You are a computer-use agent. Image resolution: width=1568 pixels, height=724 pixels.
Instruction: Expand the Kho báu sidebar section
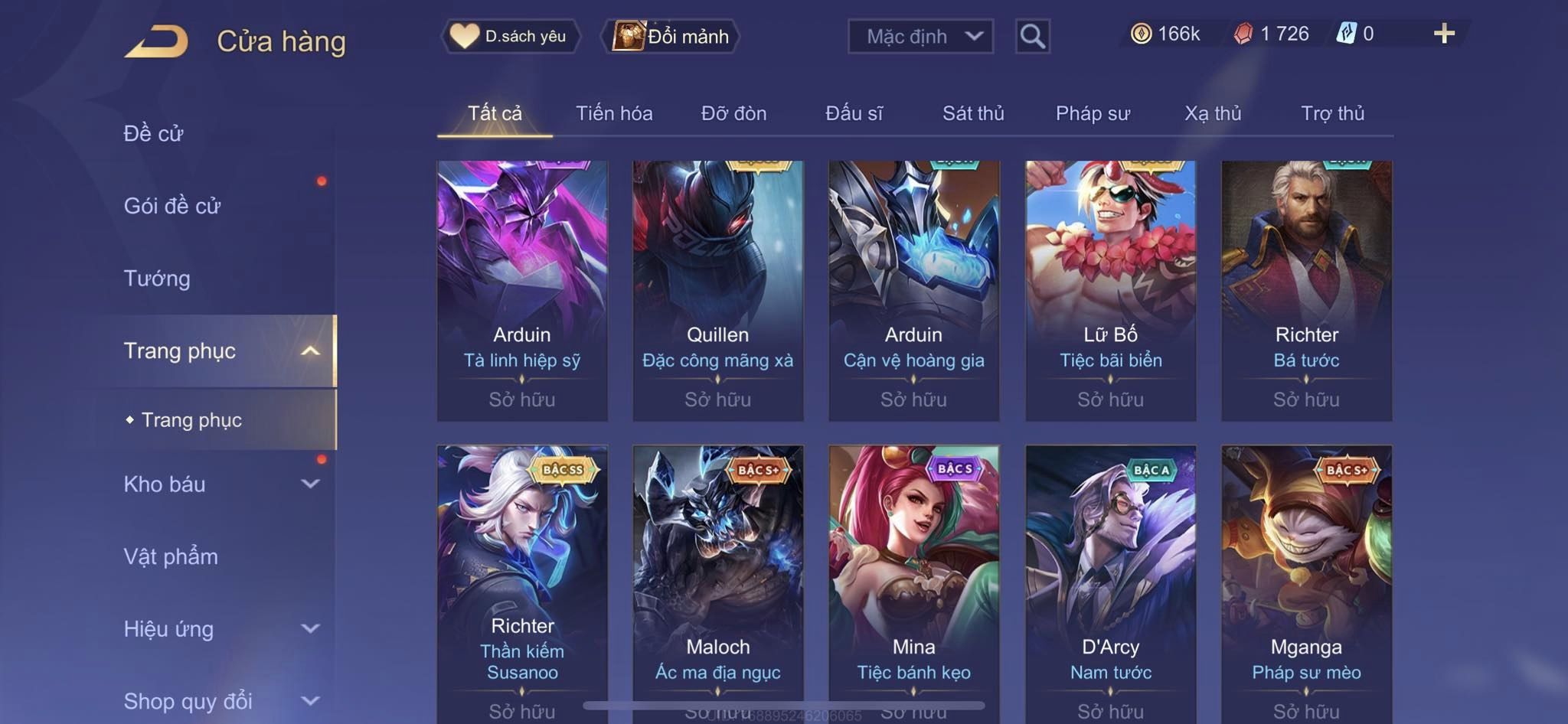(x=310, y=484)
